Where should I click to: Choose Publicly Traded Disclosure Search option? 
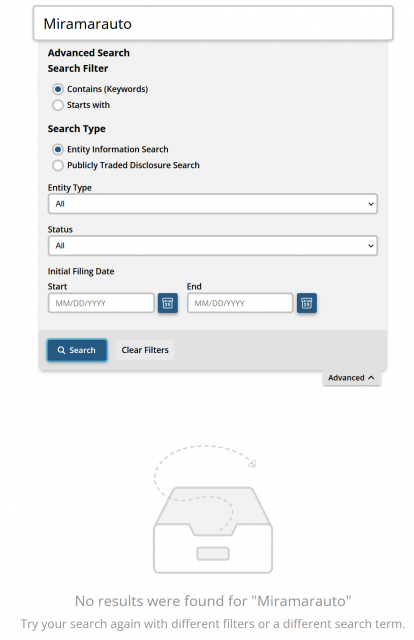(58, 165)
